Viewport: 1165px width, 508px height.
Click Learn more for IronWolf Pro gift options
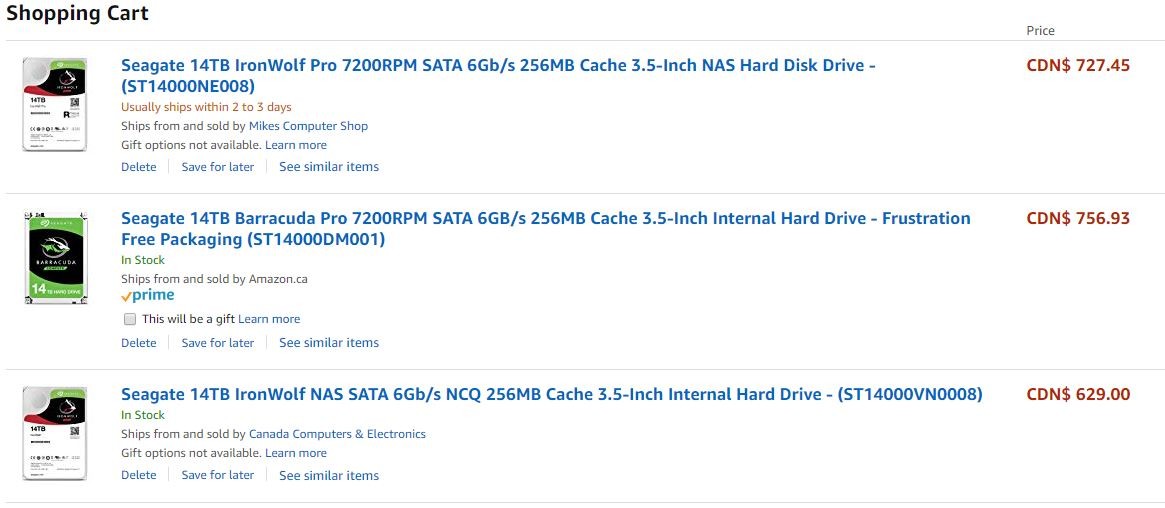coord(296,145)
